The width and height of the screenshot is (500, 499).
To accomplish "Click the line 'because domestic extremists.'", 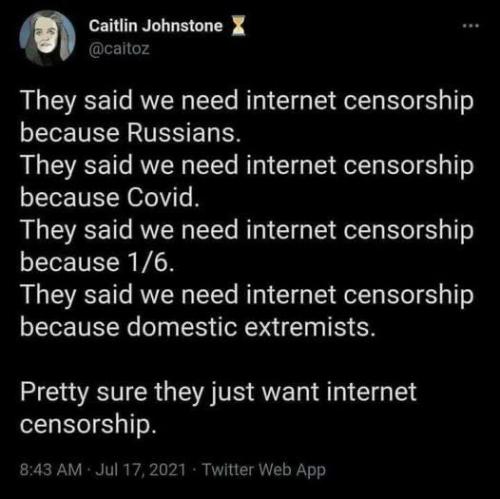I will (198, 327).
